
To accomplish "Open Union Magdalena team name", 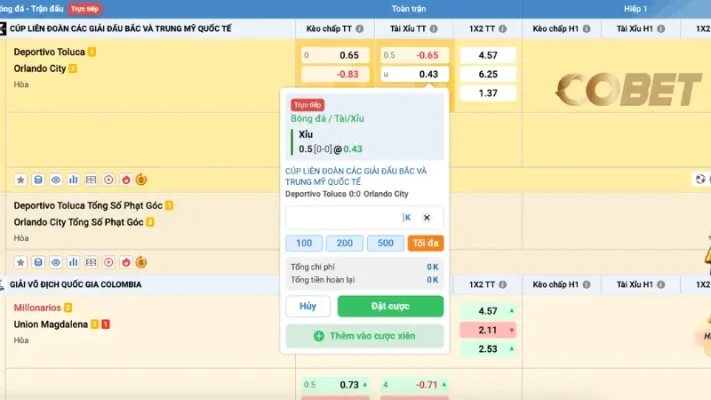I will (50, 324).
